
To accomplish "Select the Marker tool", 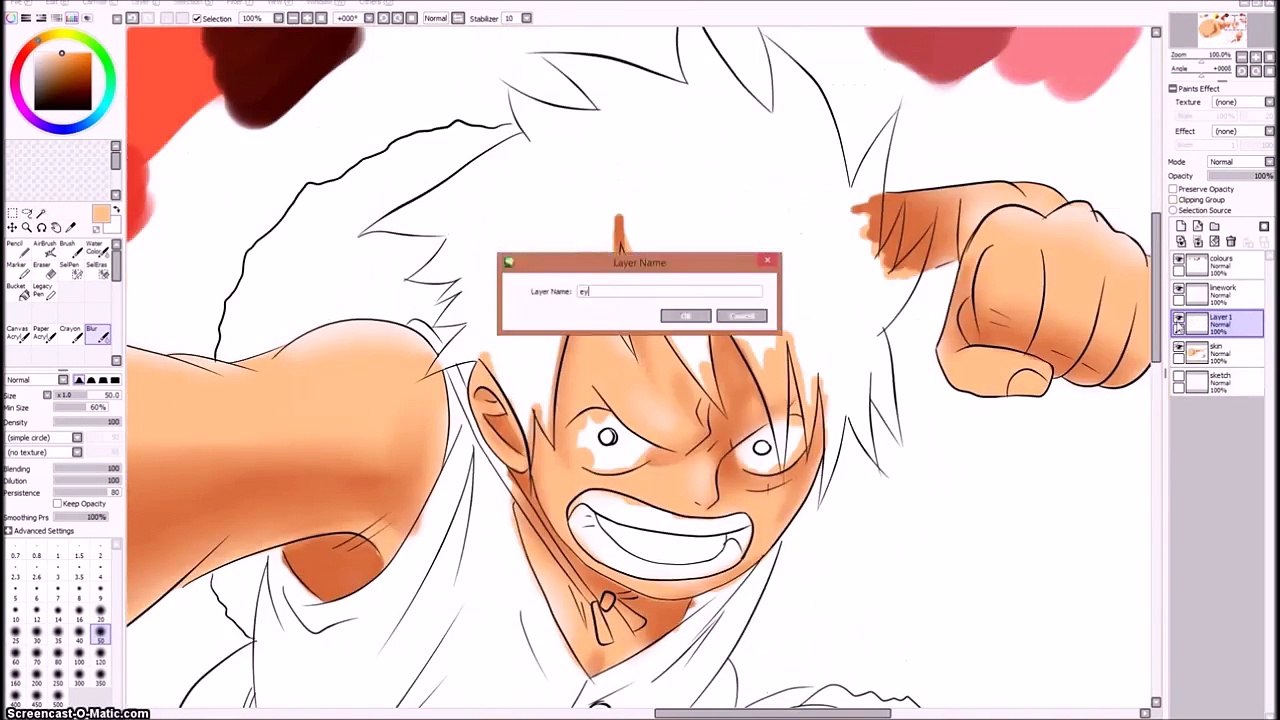I will [x=16, y=271].
